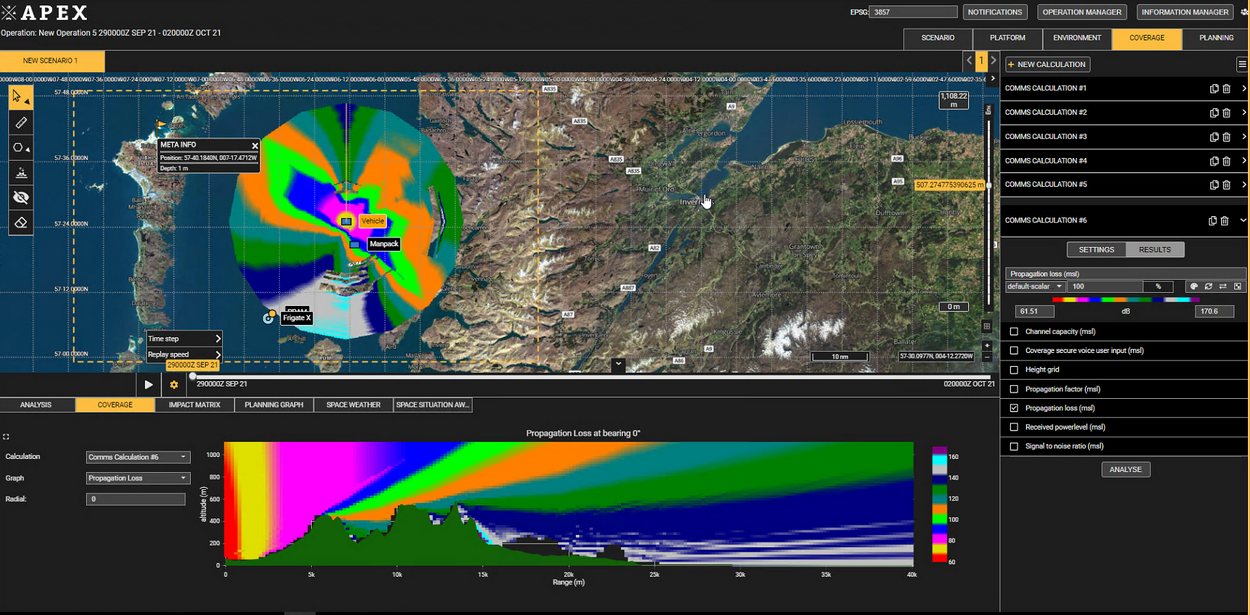This screenshot has height=615, width=1250.
Task: Open the default-scalar color scale dropdown
Action: (1035, 287)
